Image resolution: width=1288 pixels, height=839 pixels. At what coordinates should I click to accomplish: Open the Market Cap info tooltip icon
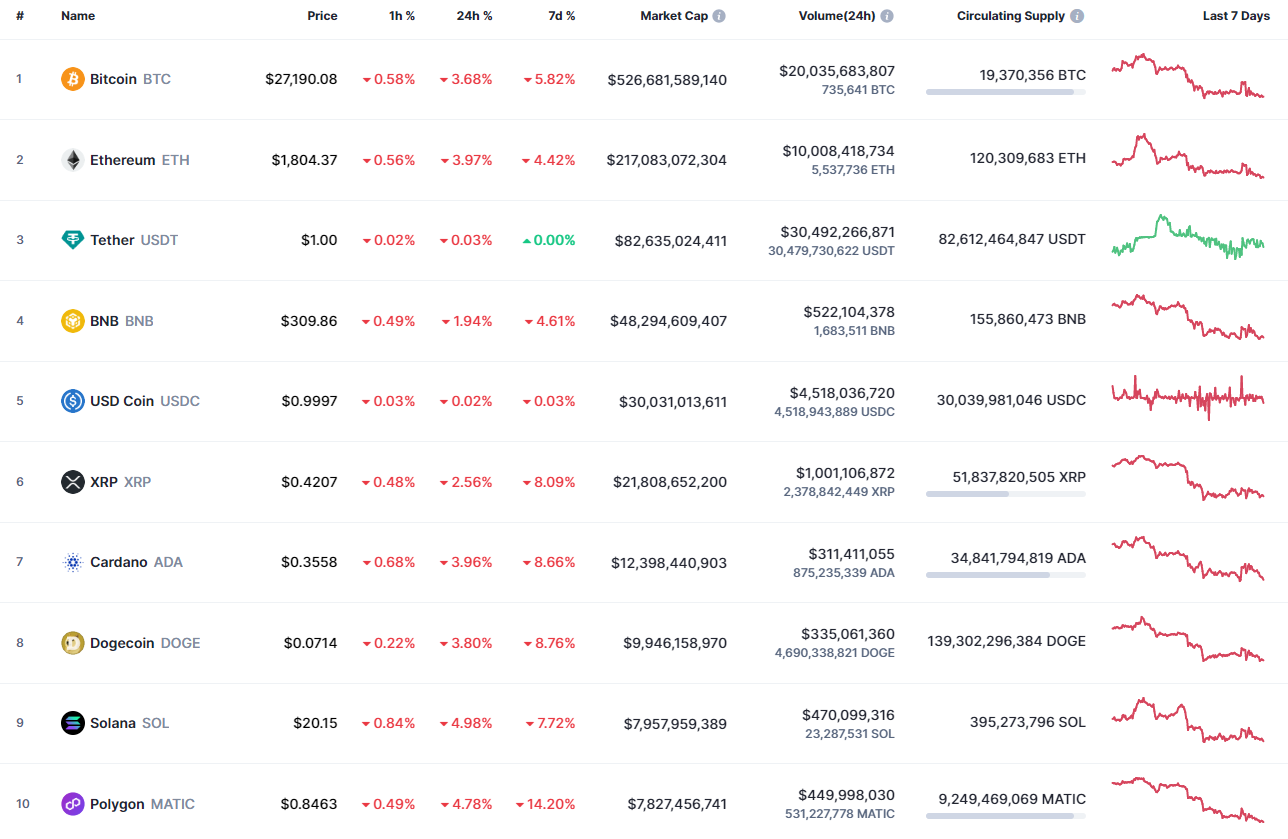point(722,15)
